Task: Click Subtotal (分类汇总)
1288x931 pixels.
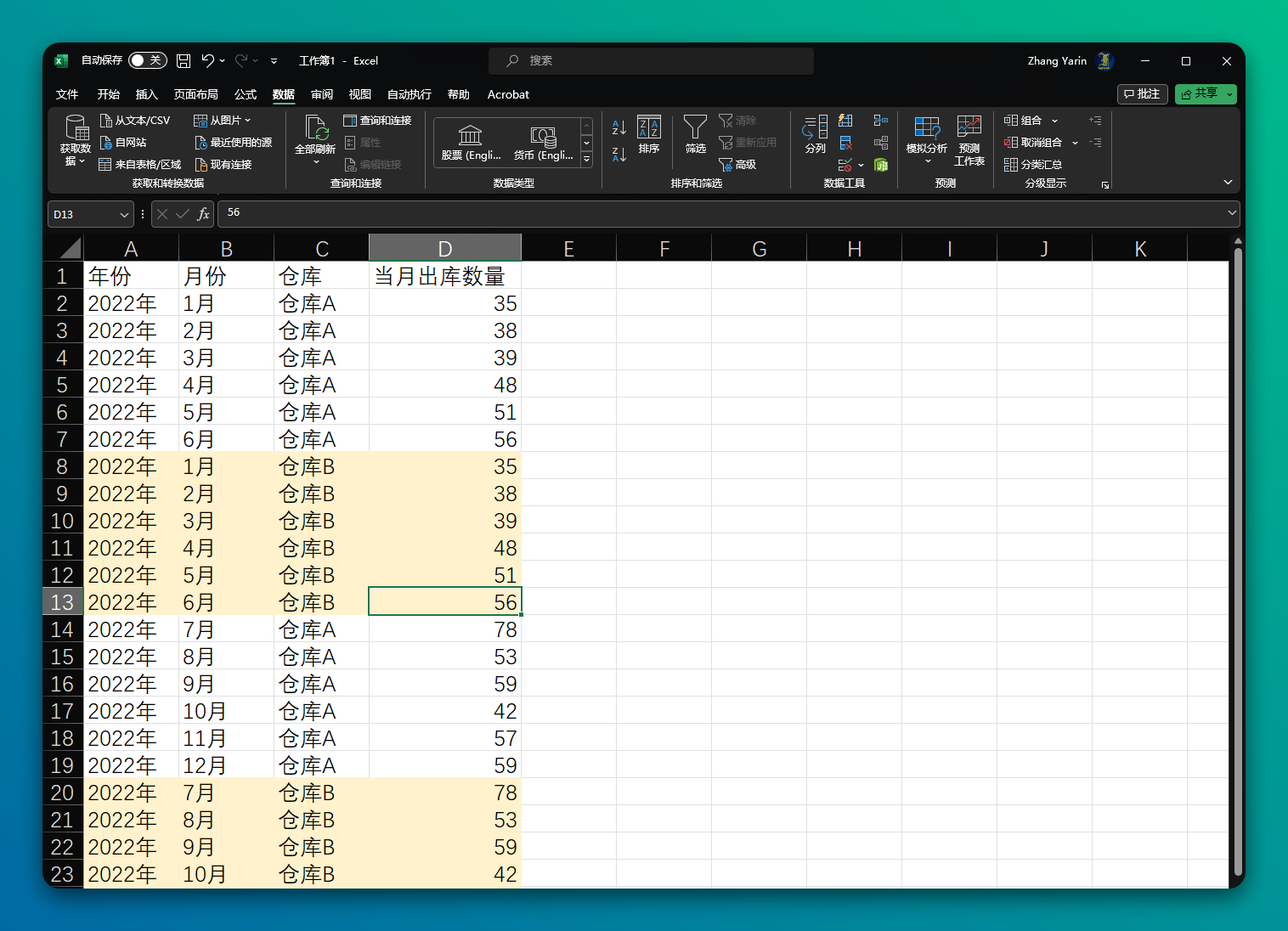Action: [1033, 165]
